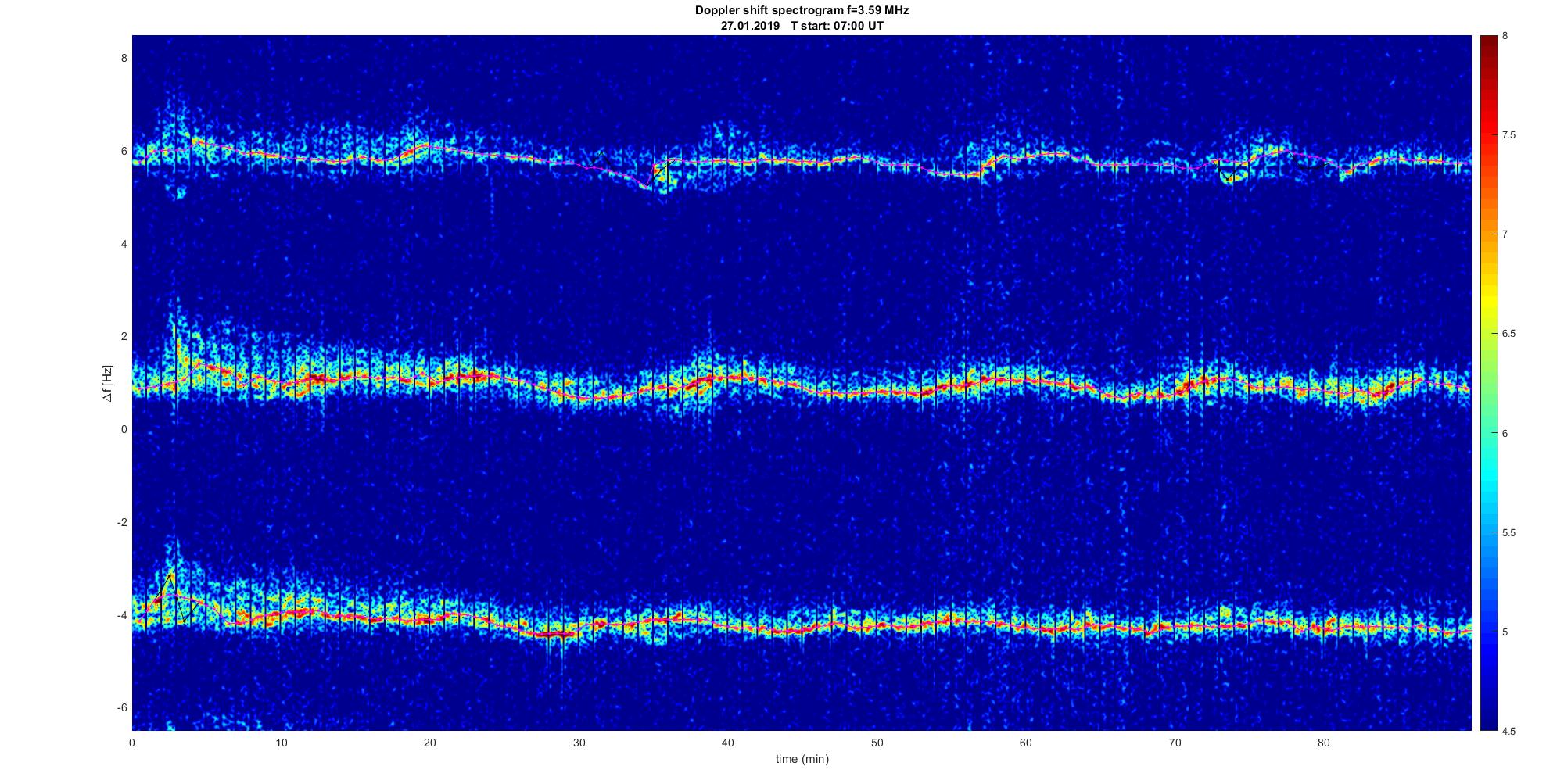Click the y-axis label 'Δf [Hz]'
Image resolution: width=1564 pixels, height=784 pixels.
click(x=108, y=383)
